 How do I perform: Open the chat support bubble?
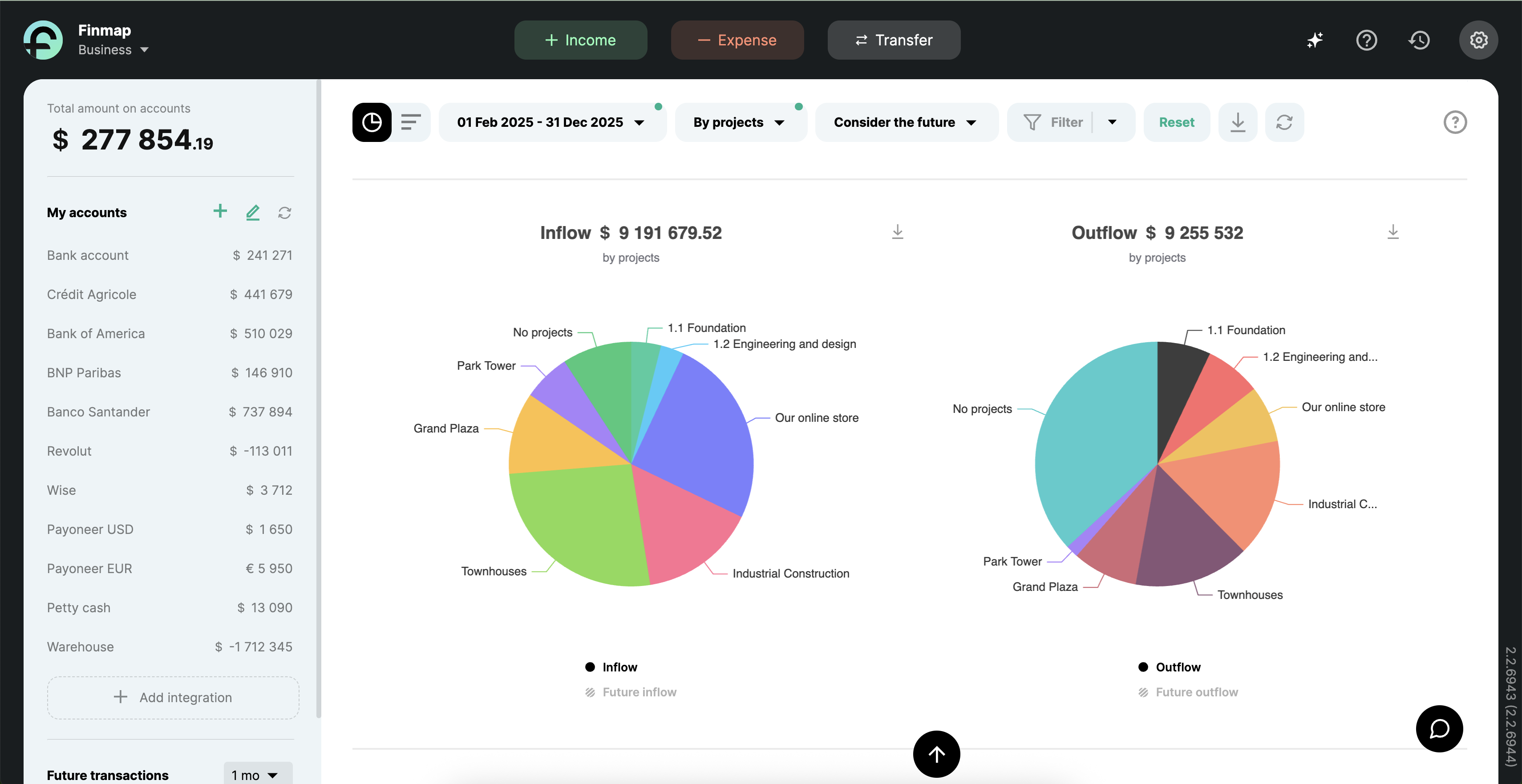click(1439, 728)
